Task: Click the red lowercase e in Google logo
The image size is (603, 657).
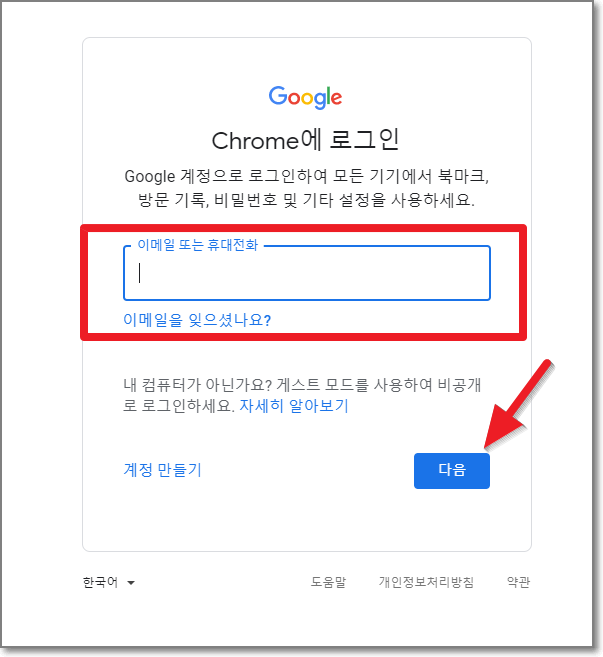Action: click(x=336, y=98)
